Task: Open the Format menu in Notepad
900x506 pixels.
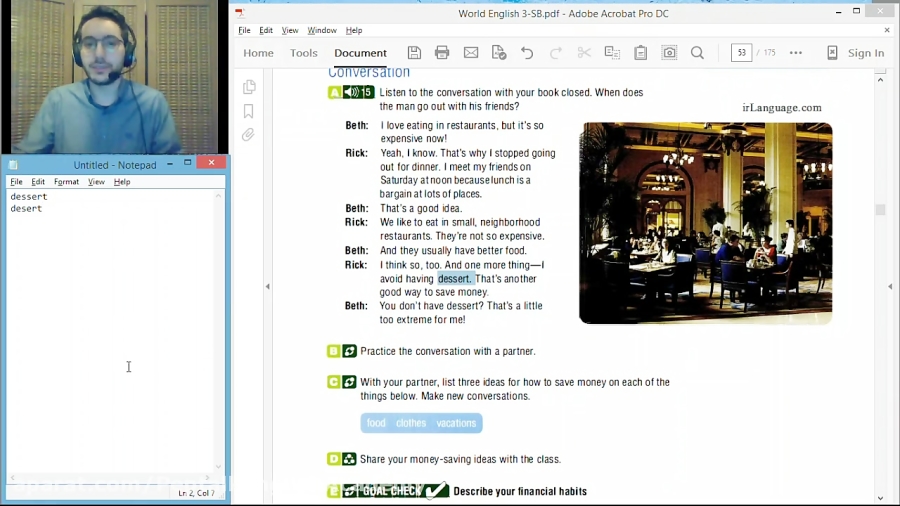Action: tap(66, 182)
